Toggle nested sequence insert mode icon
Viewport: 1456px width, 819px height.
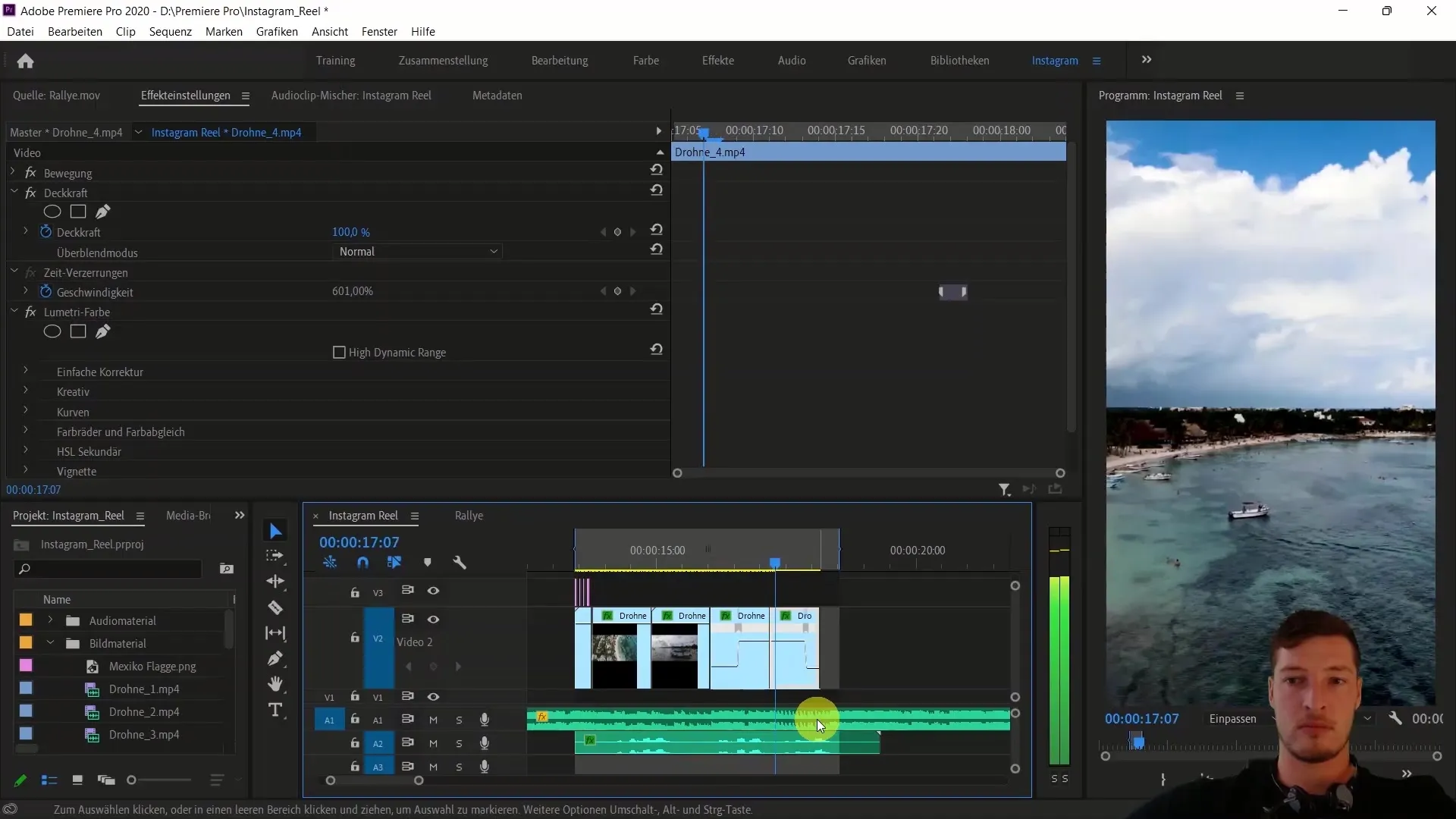[x=330, y=562]
